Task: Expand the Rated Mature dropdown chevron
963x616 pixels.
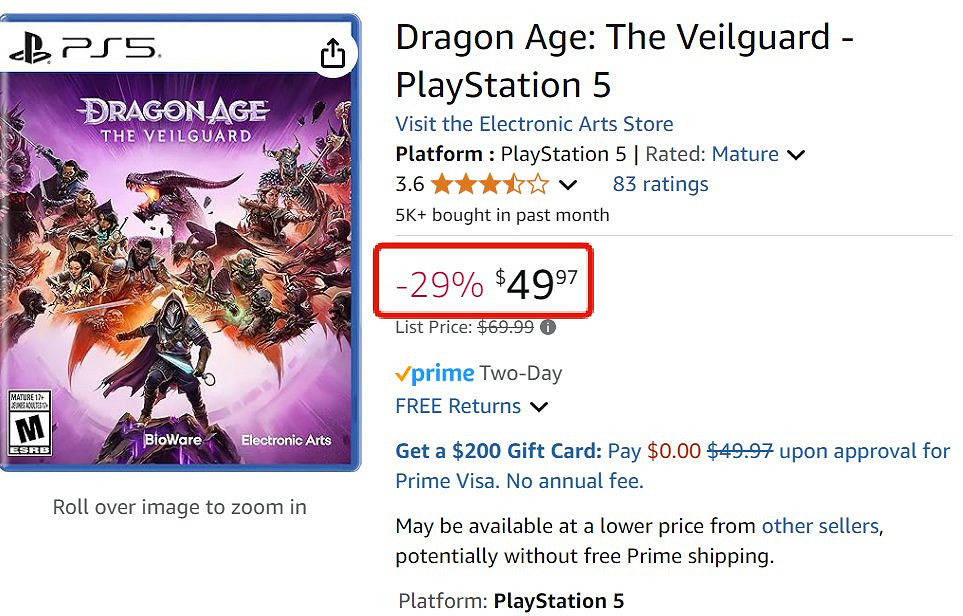Action: (796, 155)
